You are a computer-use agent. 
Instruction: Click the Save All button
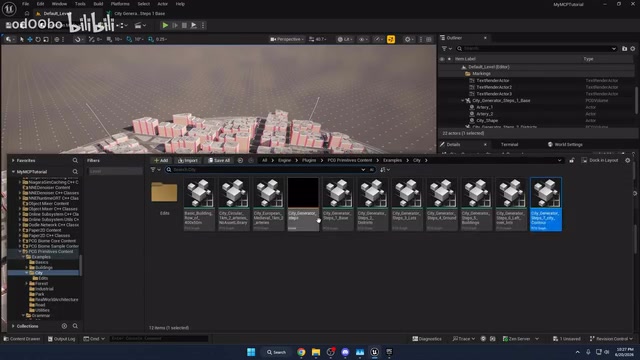click(x=219, y=160)
